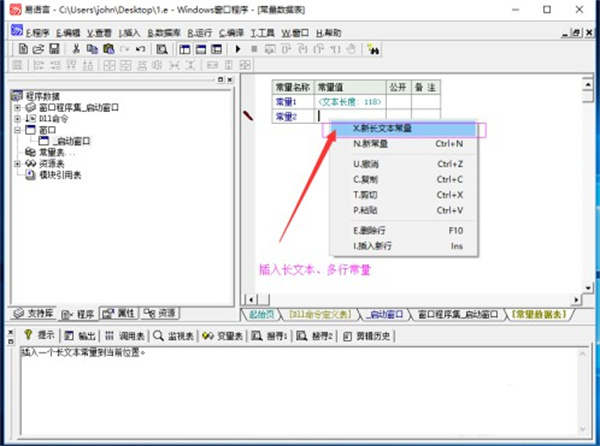Open the V.查看 menu
Screen dimensions: 600x446
click(x=99, y=33)
